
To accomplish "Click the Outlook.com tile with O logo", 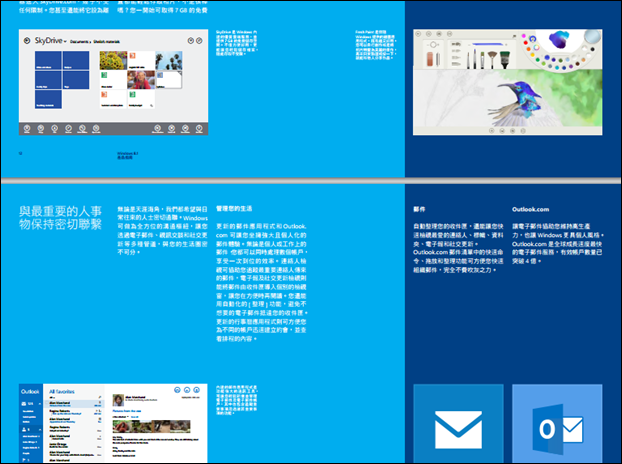I will point(557,424).
